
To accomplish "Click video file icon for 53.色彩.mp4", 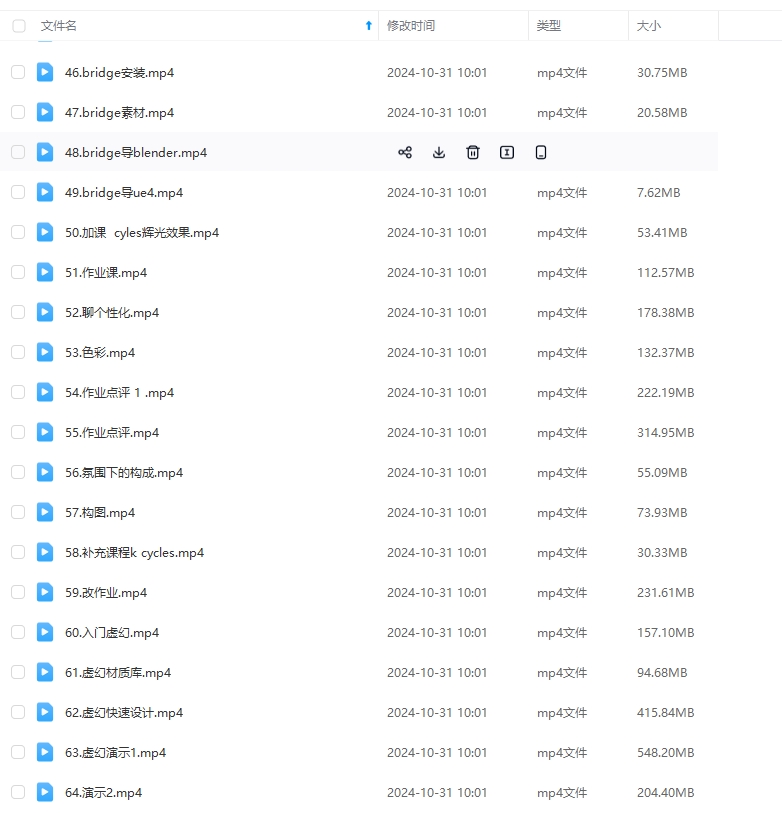I will pyautogui.click(x=45, y=352).
